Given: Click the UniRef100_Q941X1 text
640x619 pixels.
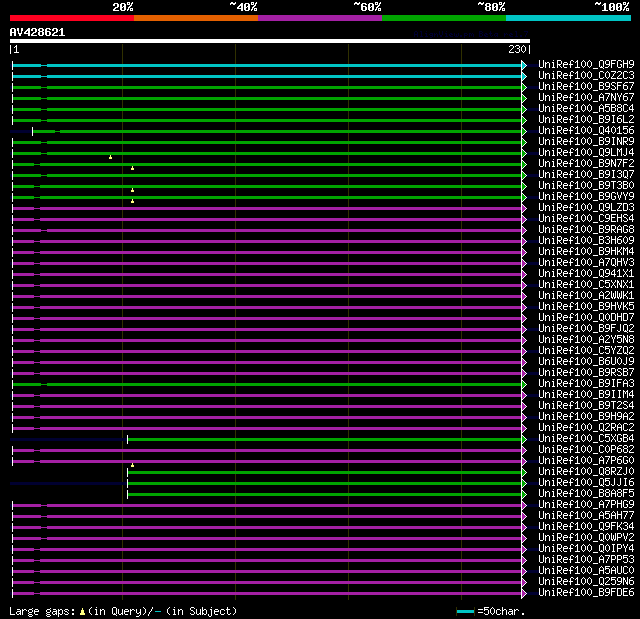Looking at the screenshot, I should (586, 274).
